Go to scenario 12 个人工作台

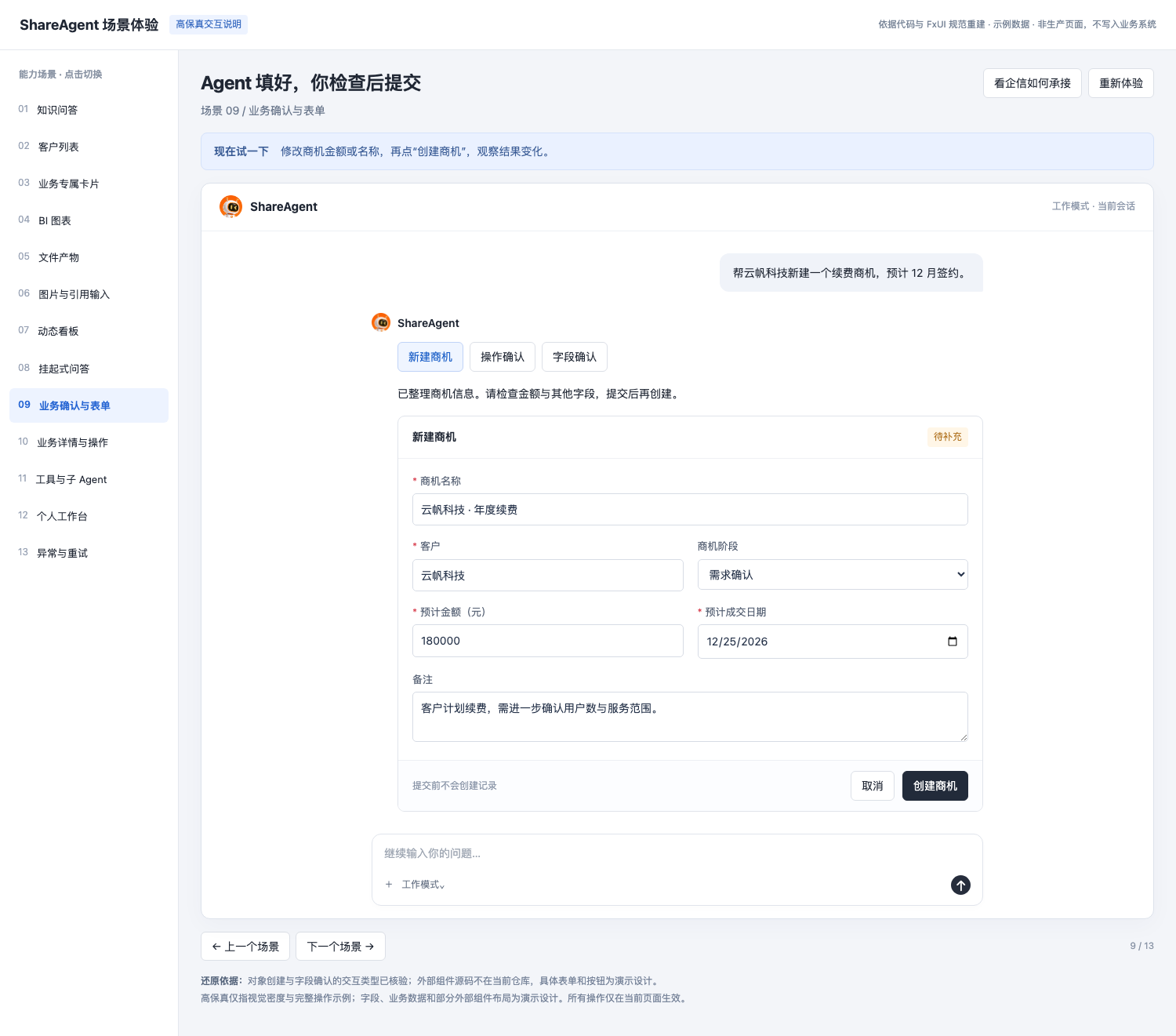[x=89, y=516]
